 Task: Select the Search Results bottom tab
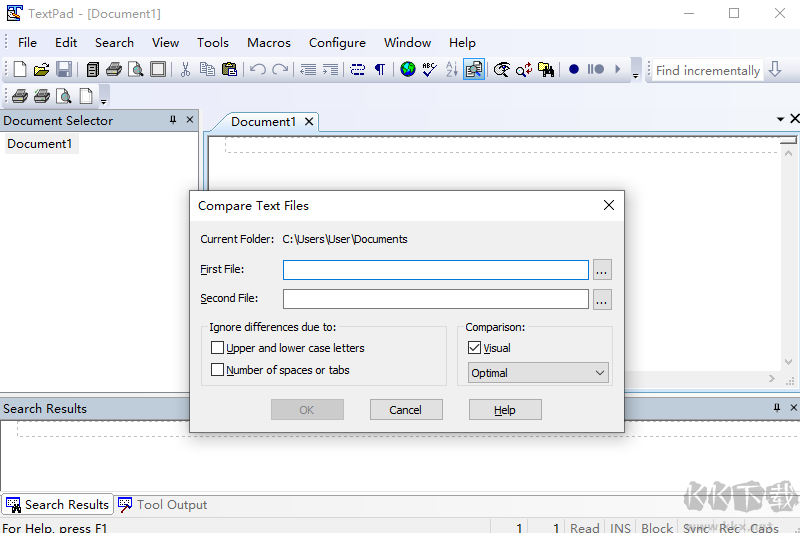[x=57, y=505]
